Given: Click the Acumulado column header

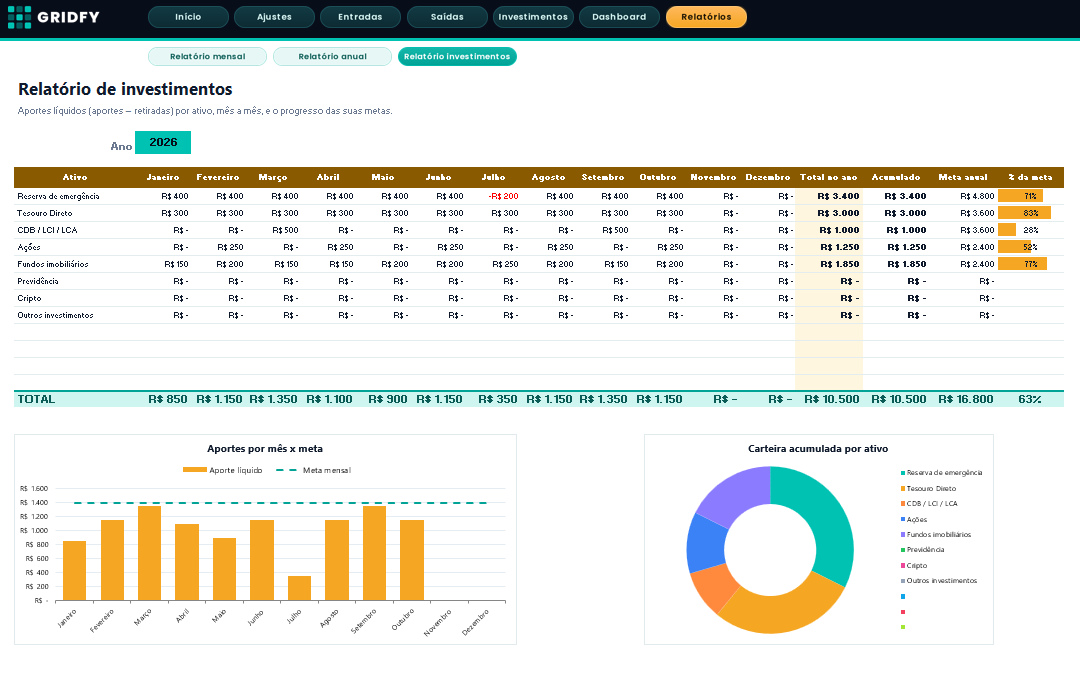Looking at the screenshot, I should (x=895, y=177).
